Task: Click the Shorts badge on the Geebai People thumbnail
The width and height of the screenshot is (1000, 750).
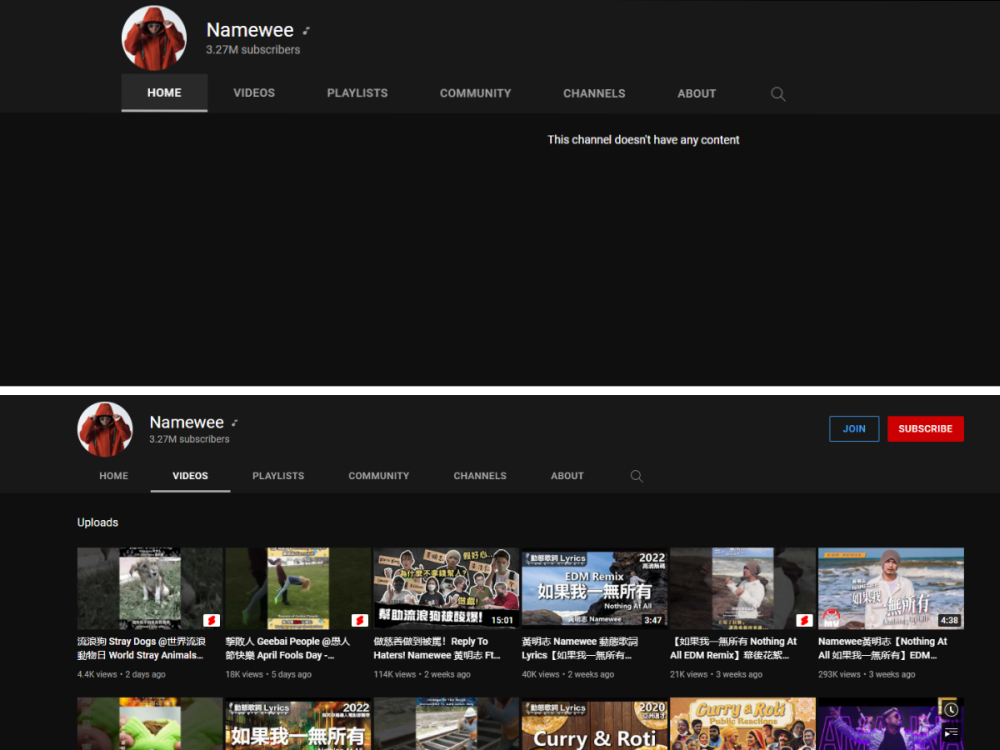Action: click(x=359, y=620)
